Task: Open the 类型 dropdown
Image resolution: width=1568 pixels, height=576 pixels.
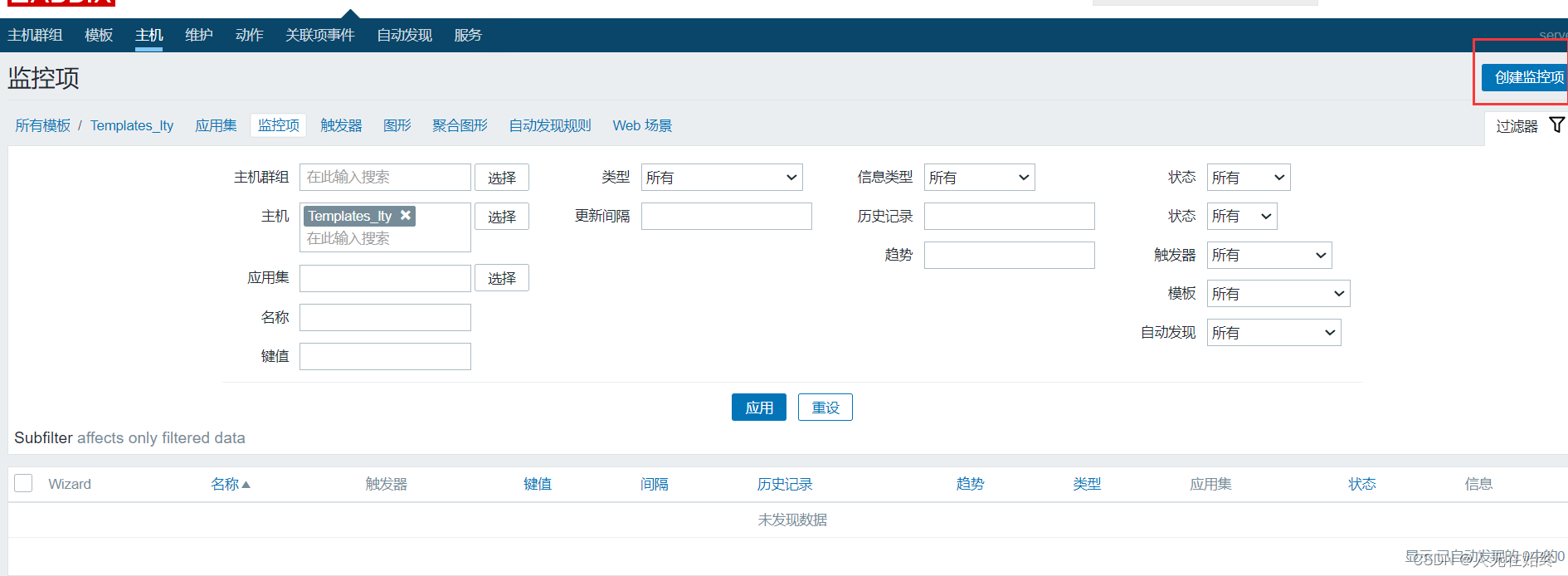Action: click(722, 177)
